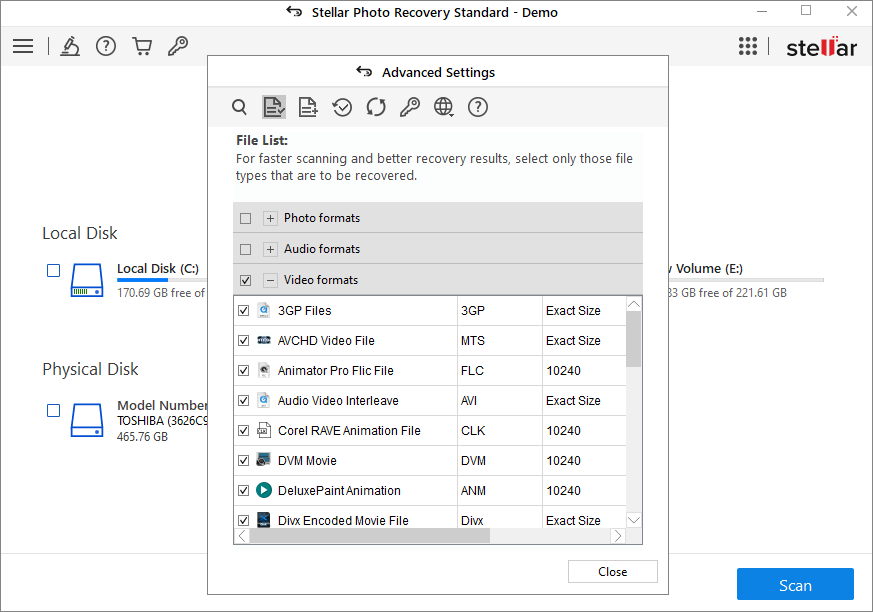
Task: Open the nine-dot apps grid icon
Action: click(748, 46)
